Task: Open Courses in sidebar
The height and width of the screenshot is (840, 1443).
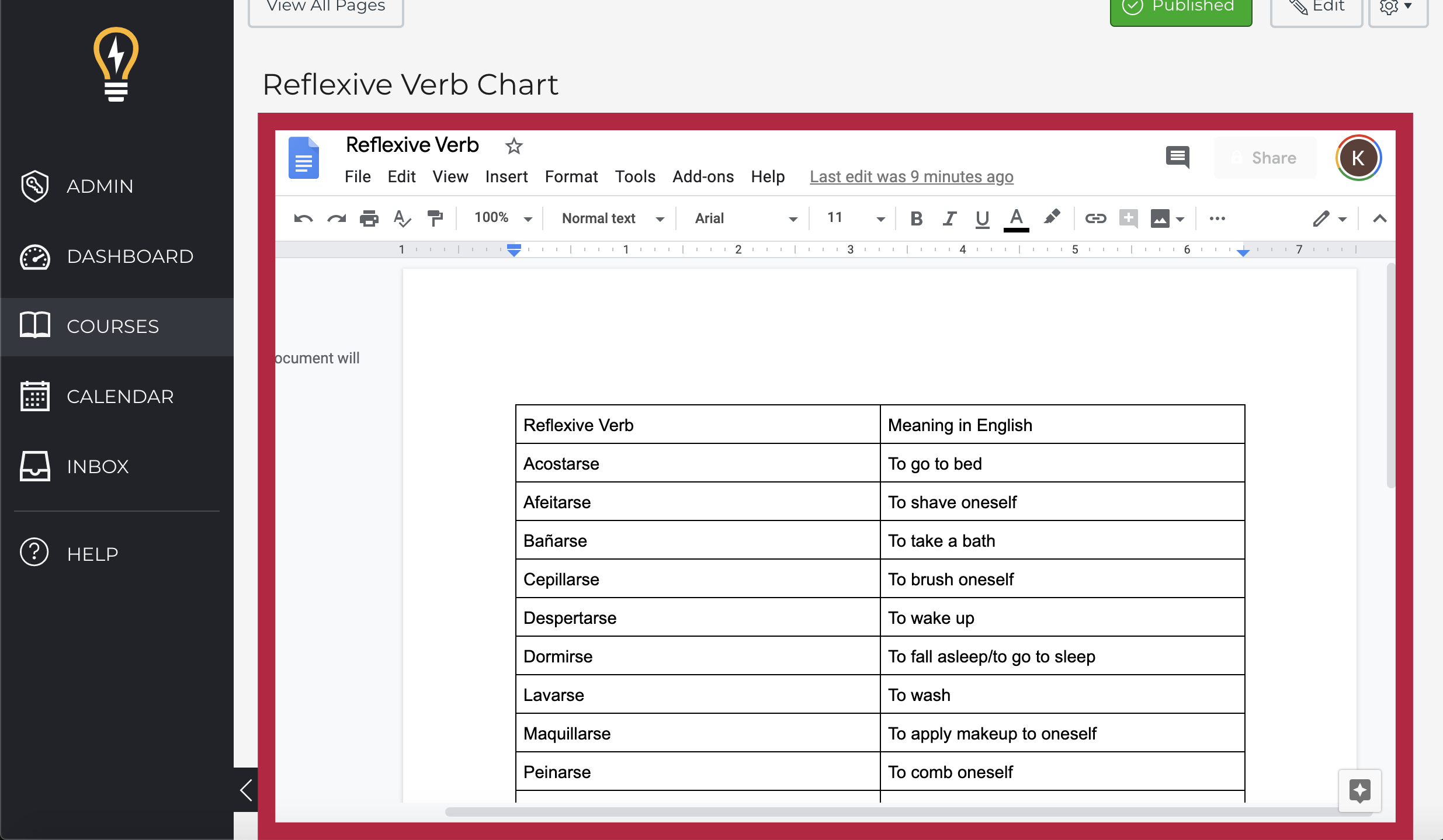Action: click(117, 327)
